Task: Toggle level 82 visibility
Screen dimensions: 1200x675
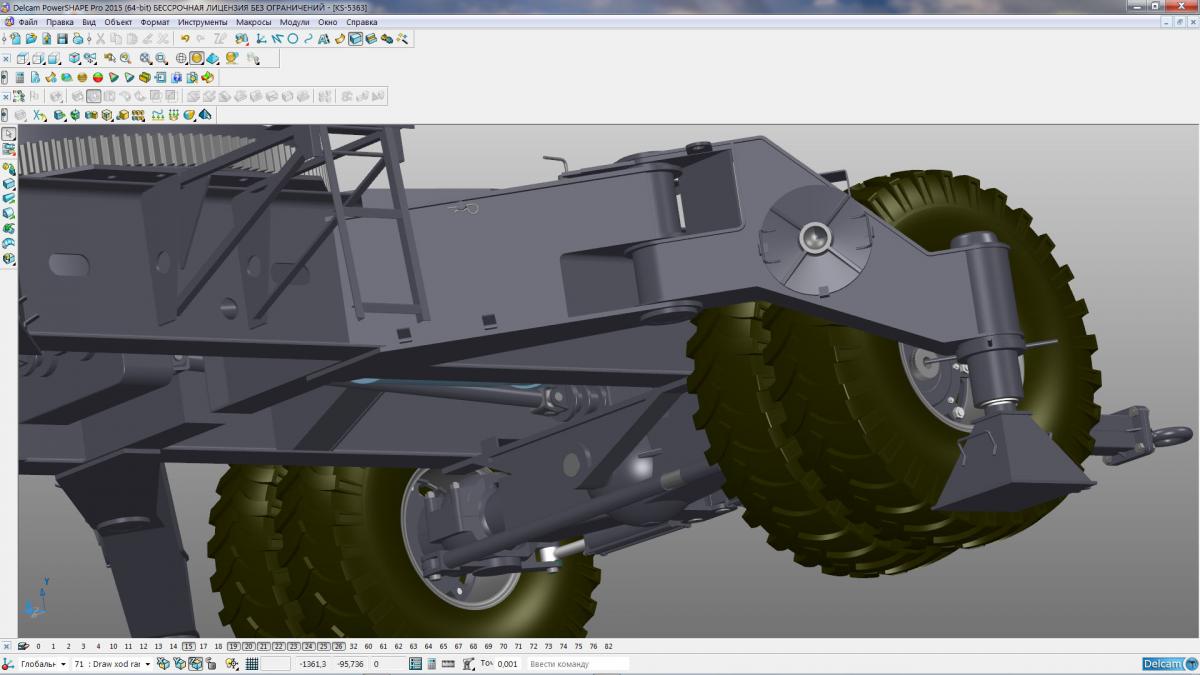Action: point(608,647)
